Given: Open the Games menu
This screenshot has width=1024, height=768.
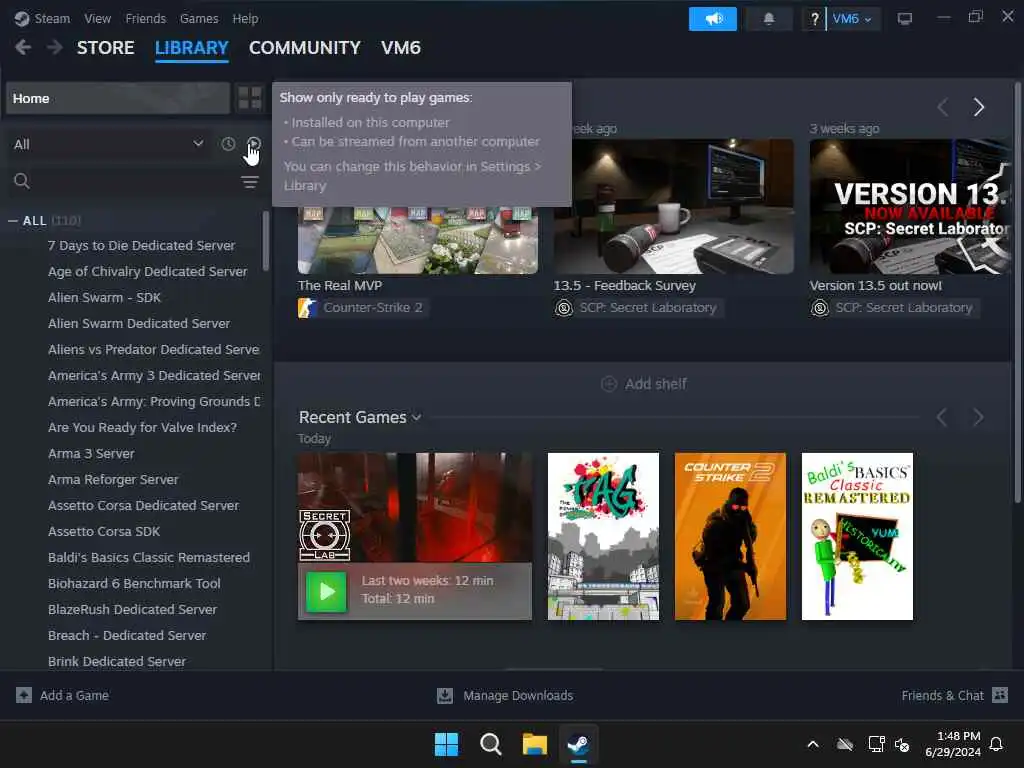Looking at the screenshot, I should (x=199, y=18).
